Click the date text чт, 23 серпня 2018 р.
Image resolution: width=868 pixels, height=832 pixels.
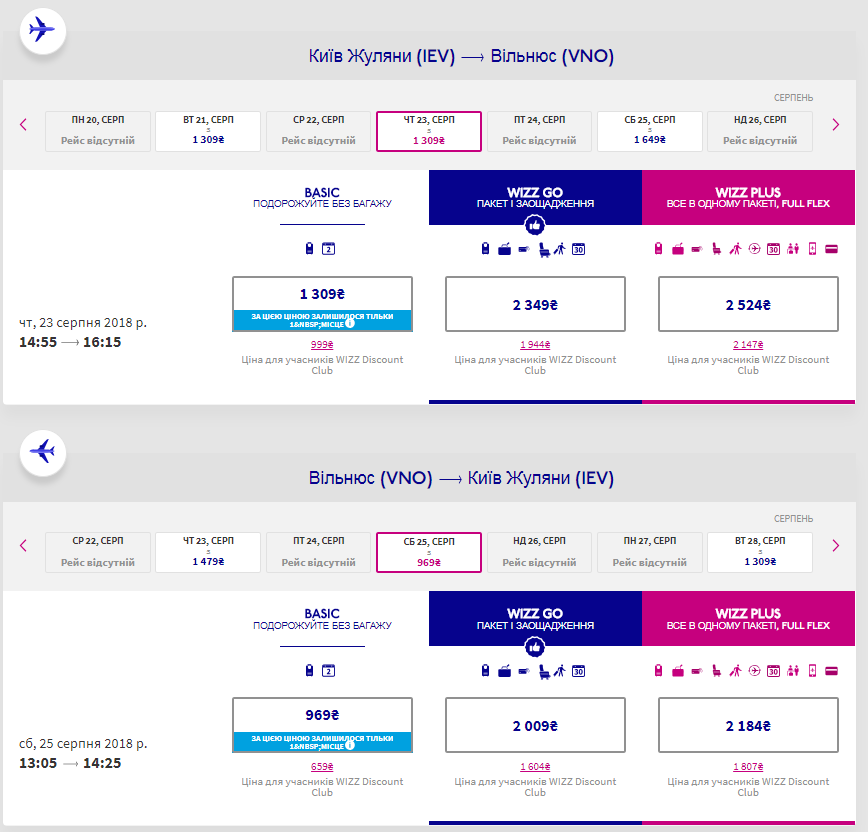point(82,323)
